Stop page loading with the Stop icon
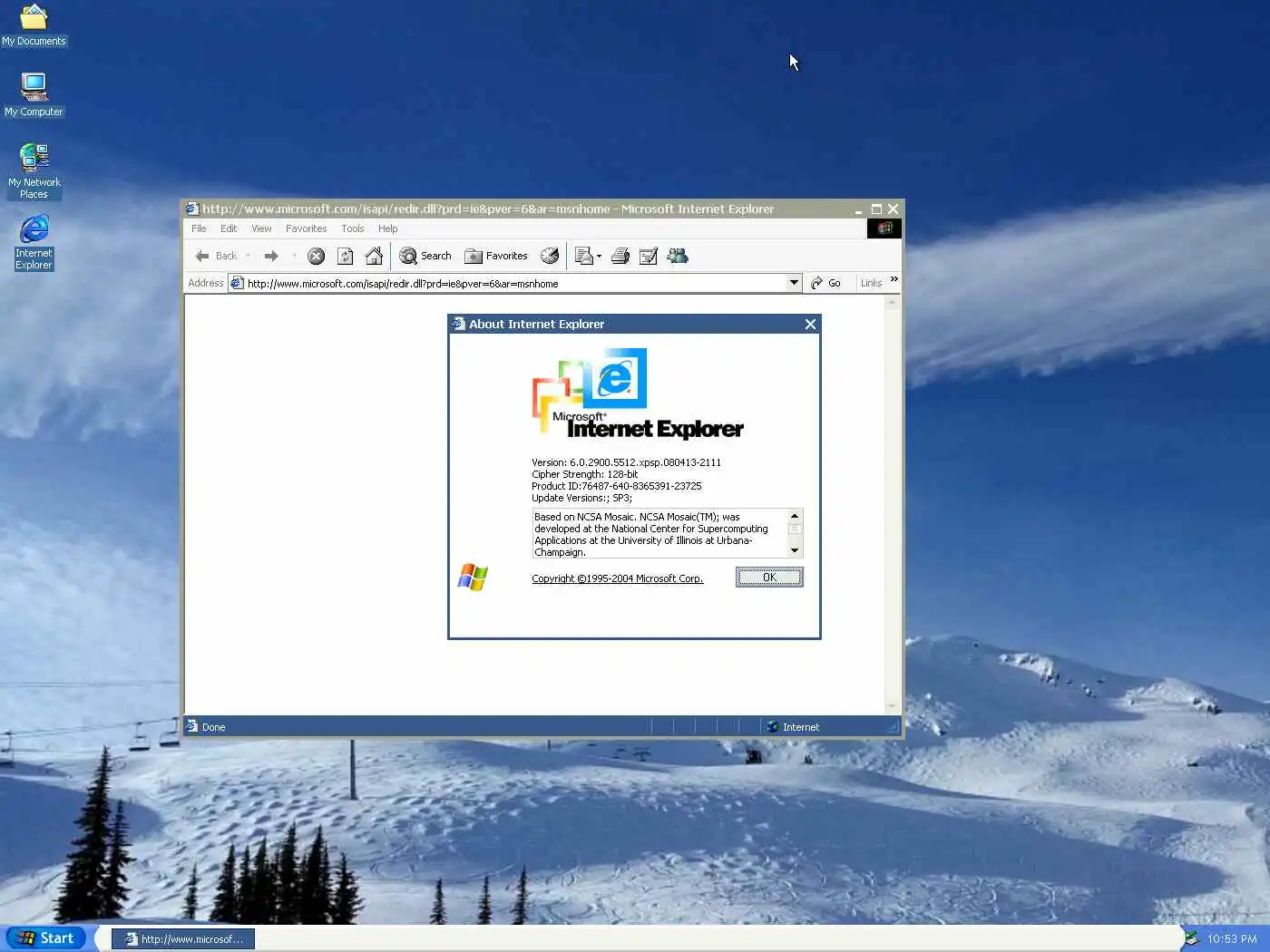Viewport: 1270px width, 952px height. (x=316, y=256)
